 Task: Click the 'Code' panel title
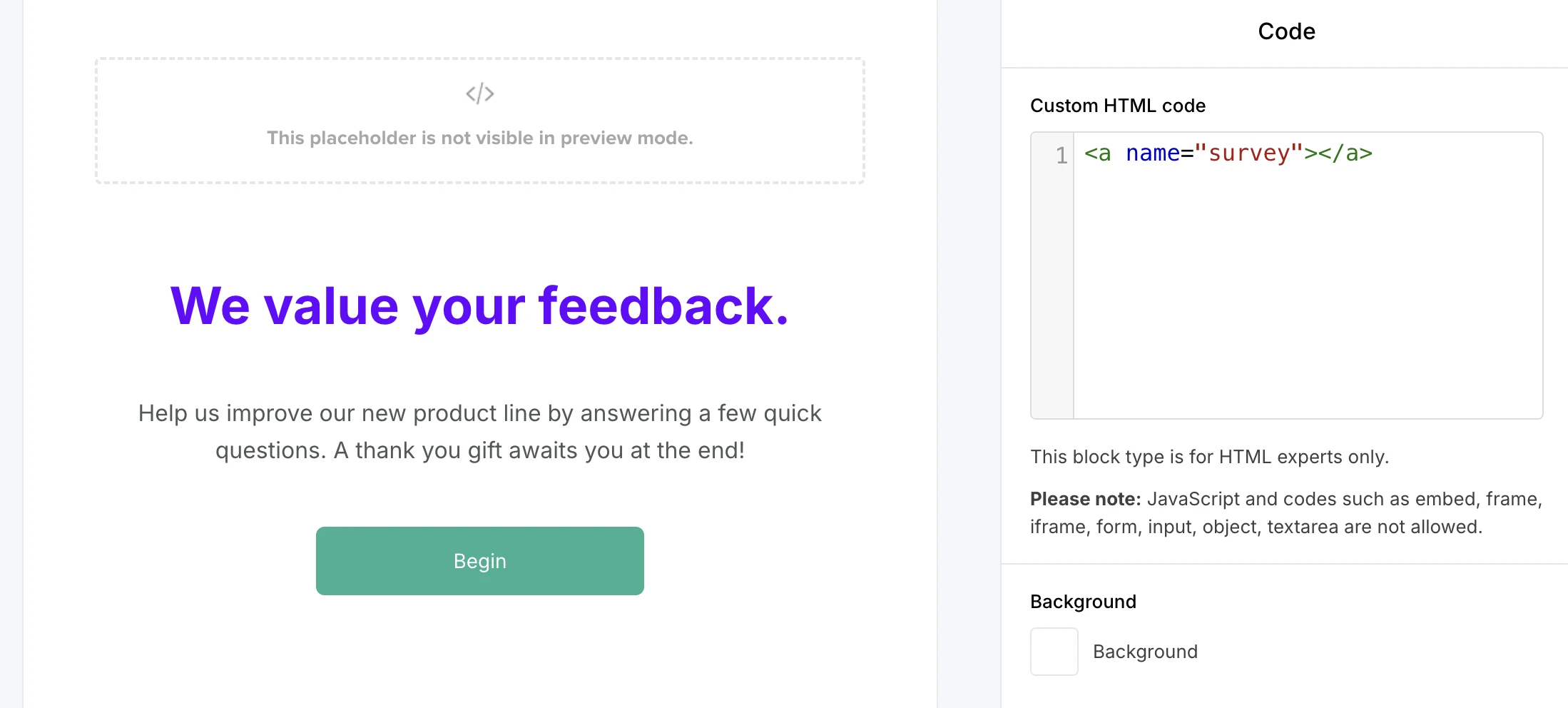tap(1286, 31)
